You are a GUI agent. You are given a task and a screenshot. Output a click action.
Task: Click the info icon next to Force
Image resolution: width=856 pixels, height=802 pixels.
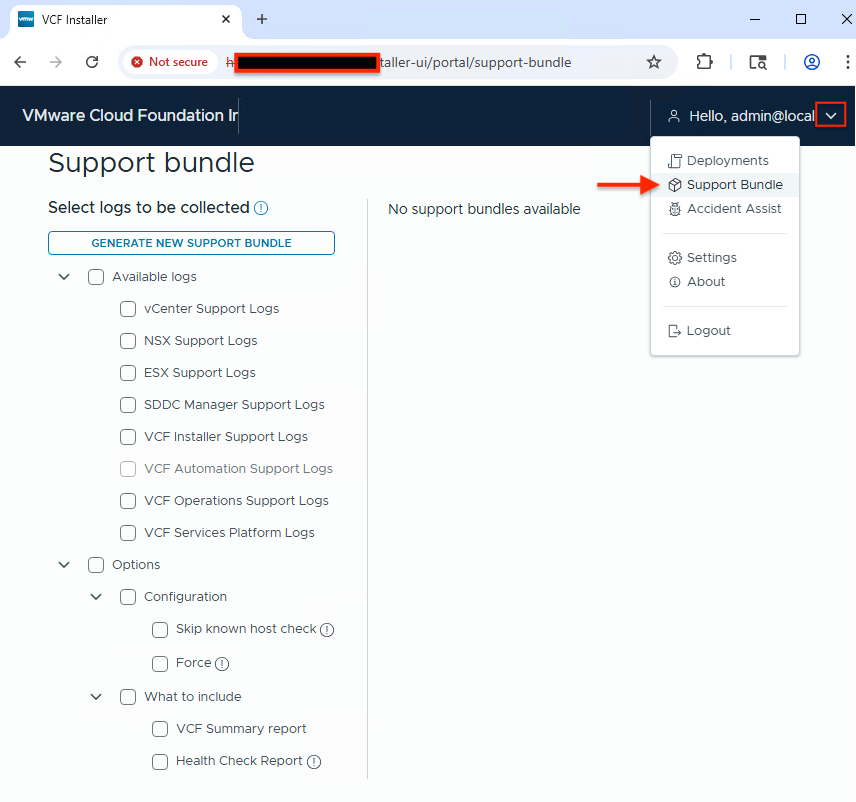tap(222, 664)
